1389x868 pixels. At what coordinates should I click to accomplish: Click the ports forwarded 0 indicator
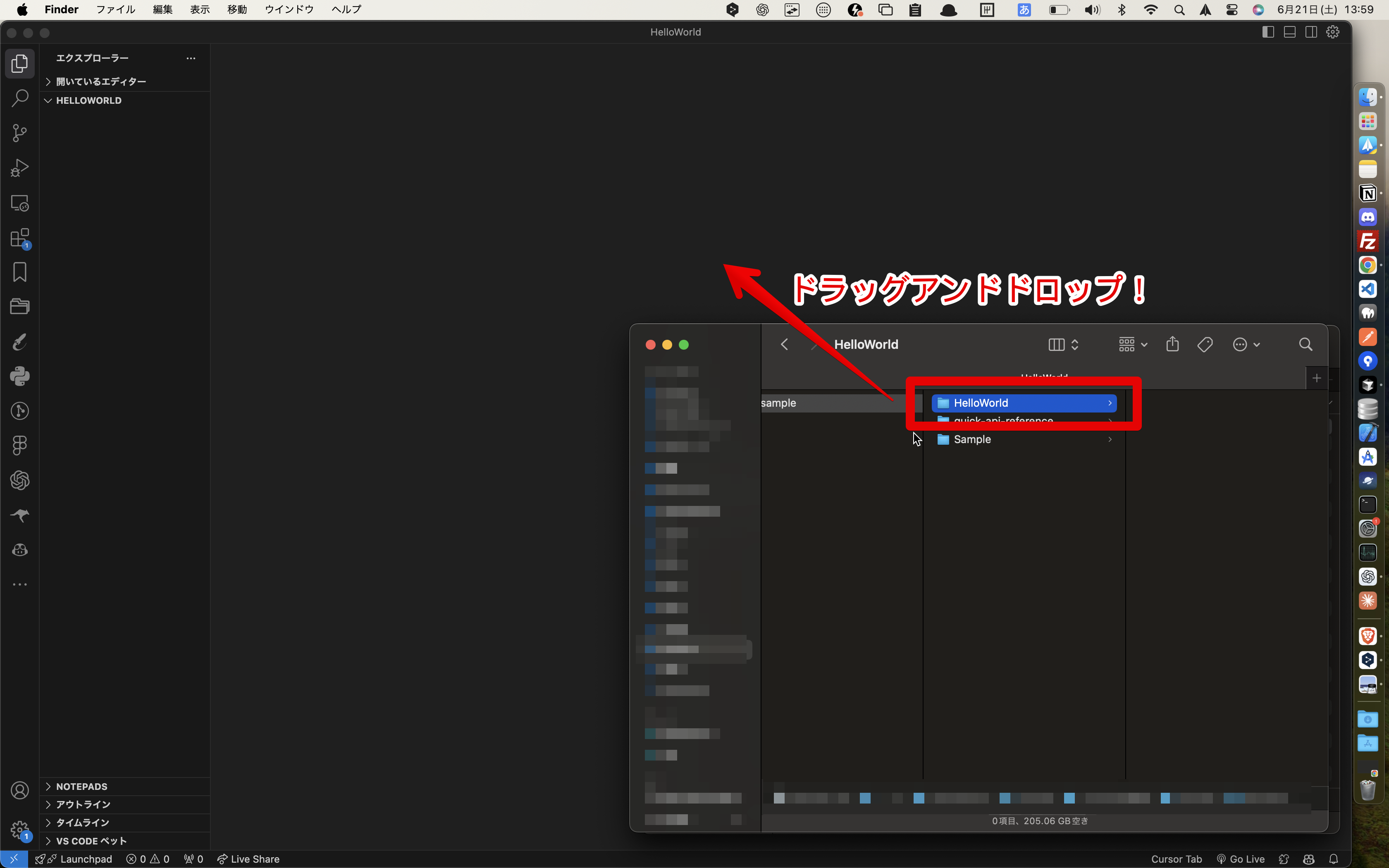(x=193, y=859)
